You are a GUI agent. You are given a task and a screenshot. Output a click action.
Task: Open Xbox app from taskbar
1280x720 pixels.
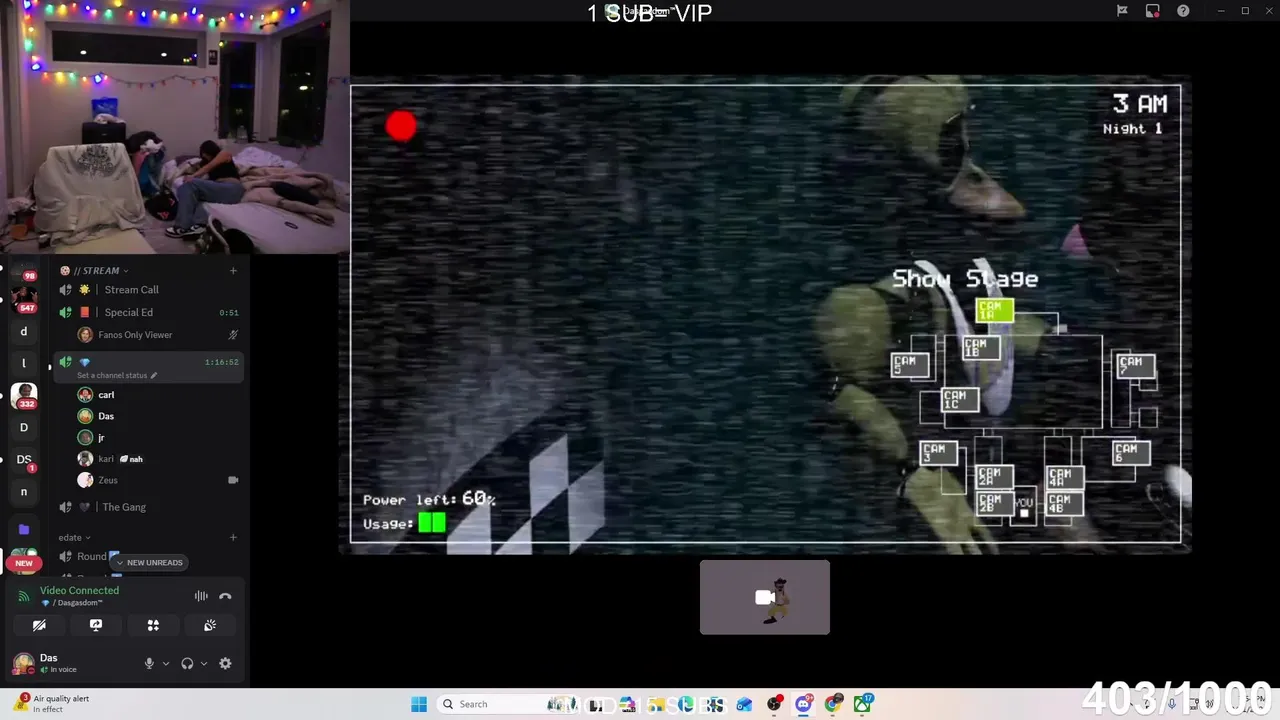[862, 704]
